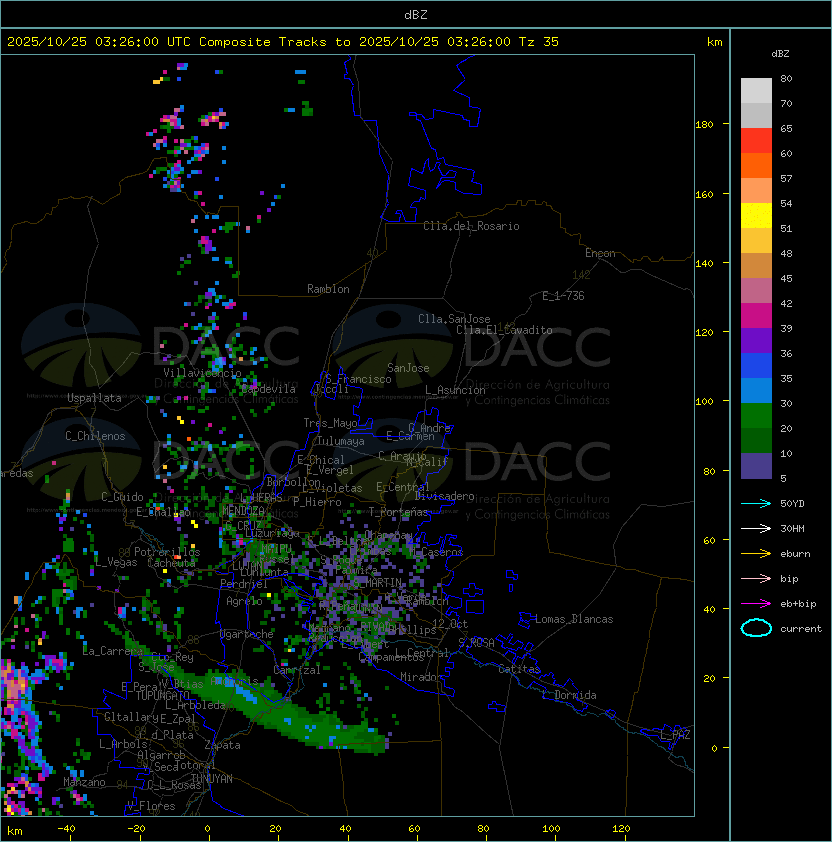Viewport: 832px width, 842px height.
Task: Click the Catitas place label
Action: 519,669
